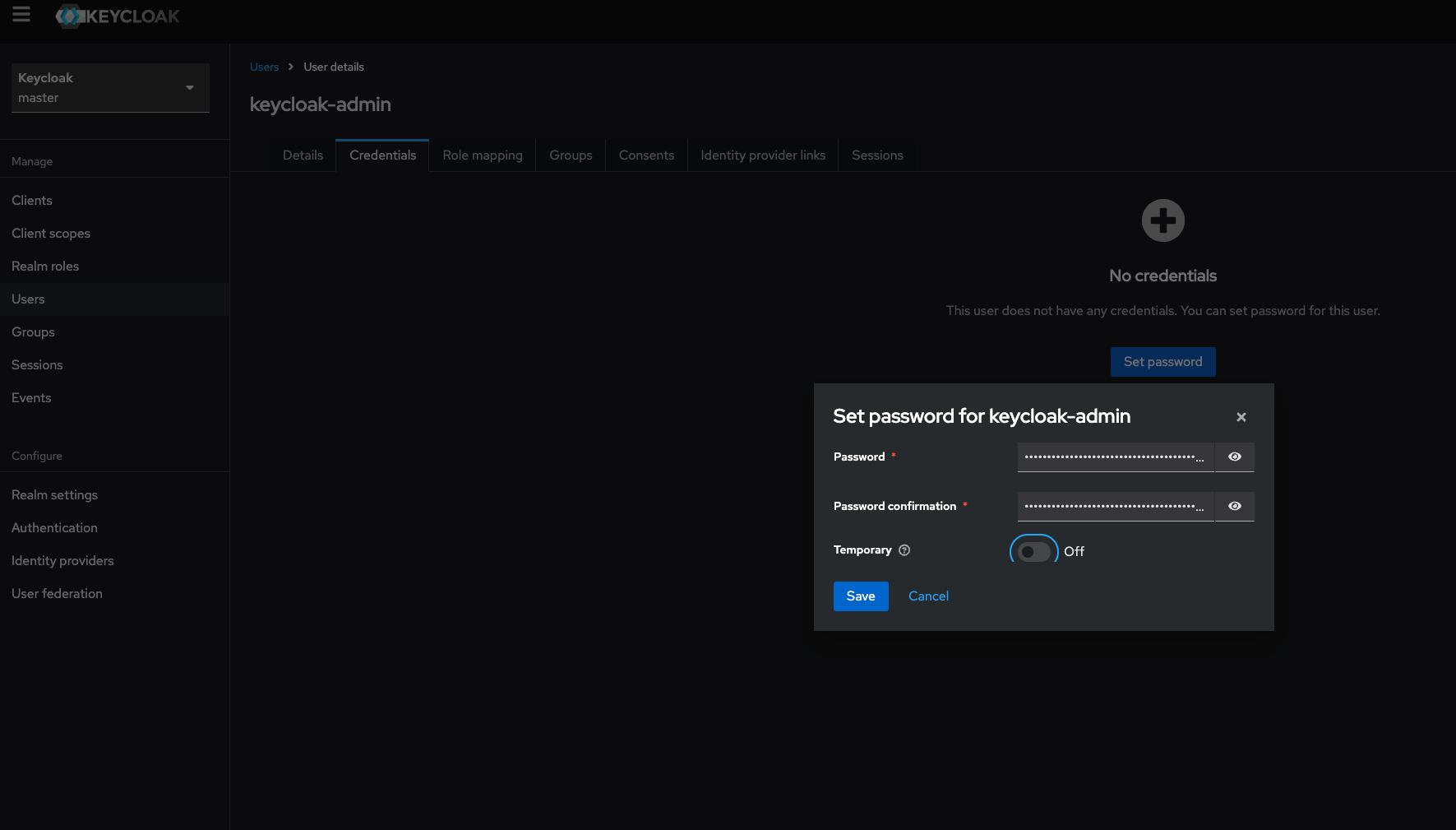The image size is (1456, 830).
Task: Open Clients in the sidebar
Action: [114, 201]
